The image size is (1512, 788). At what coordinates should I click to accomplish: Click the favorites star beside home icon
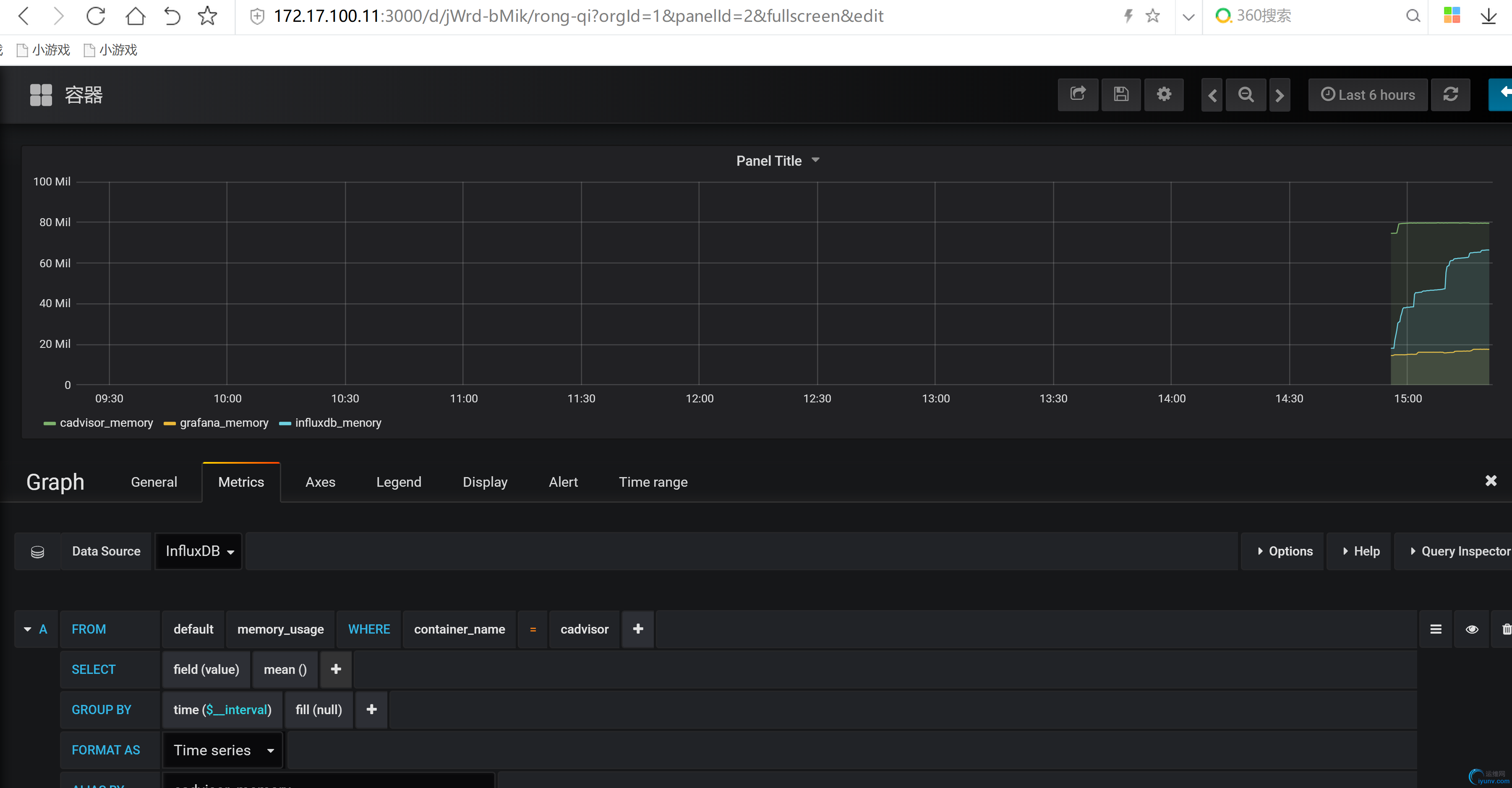[x=208, y=16]
